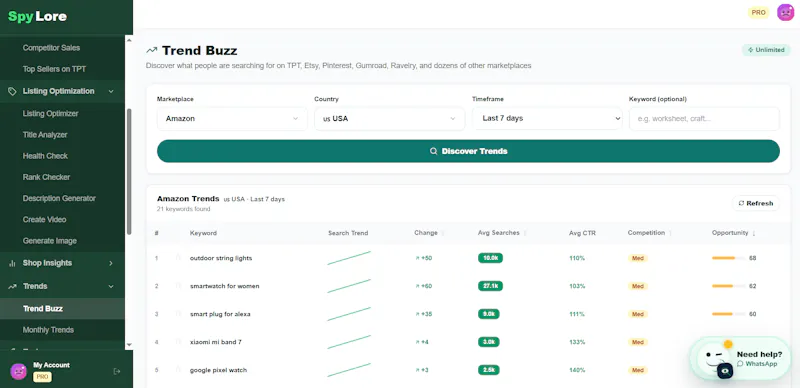Click the 10.0k searches badge
Image resolution: width=800 pixels, height=388 pixels.
coord(490,258)
